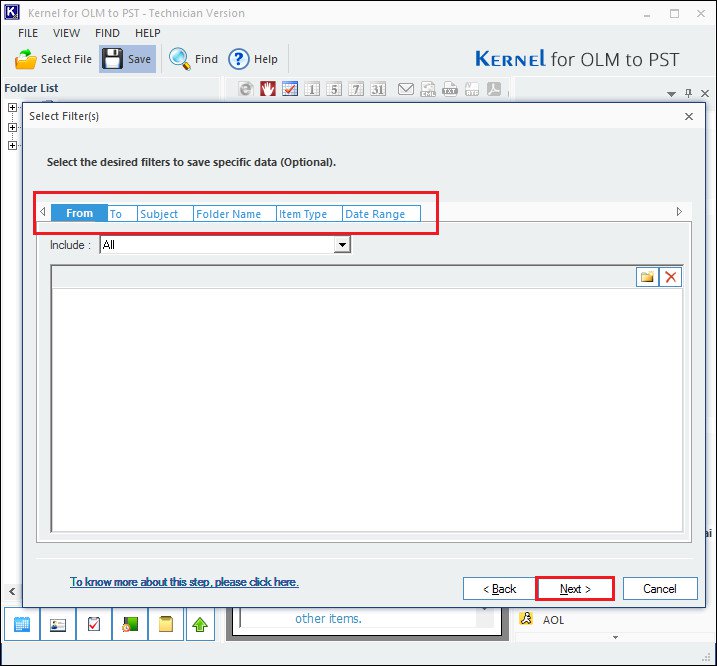The height and width of the screenshot is (666, 717).
Task: Expand the second Folder List tree node
Action: [12, 127]
